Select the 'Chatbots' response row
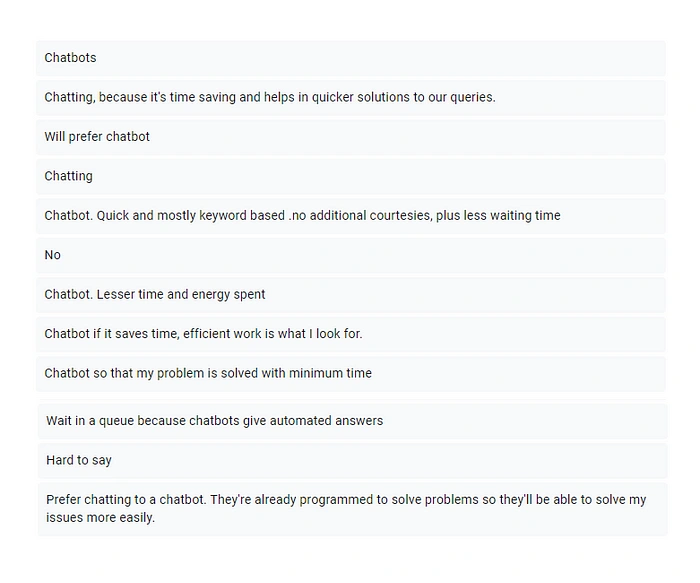This screenshot has height=583, width=700. [x=351, y=58]
